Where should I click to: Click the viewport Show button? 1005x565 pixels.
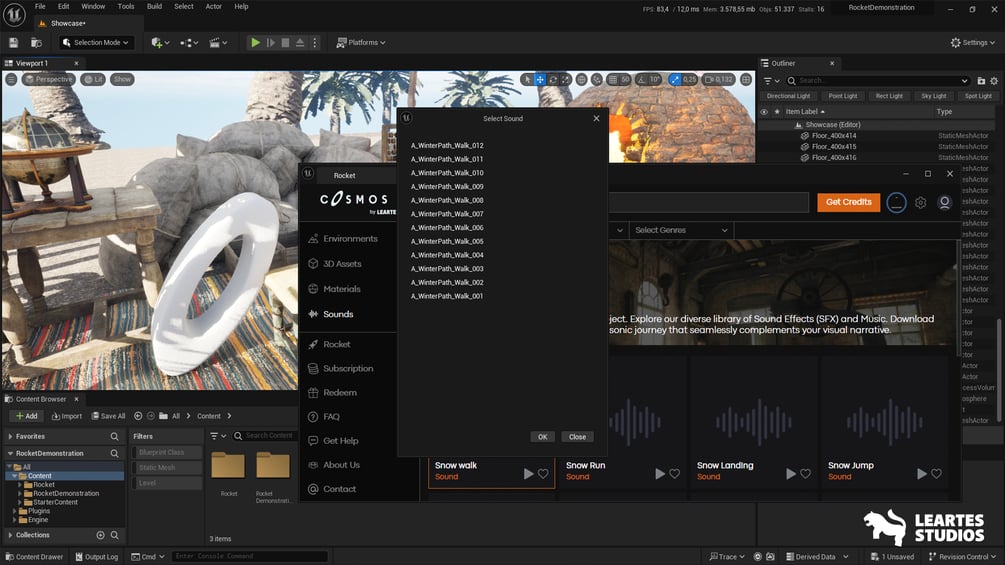pyautogui.click(x=122, y=79)
